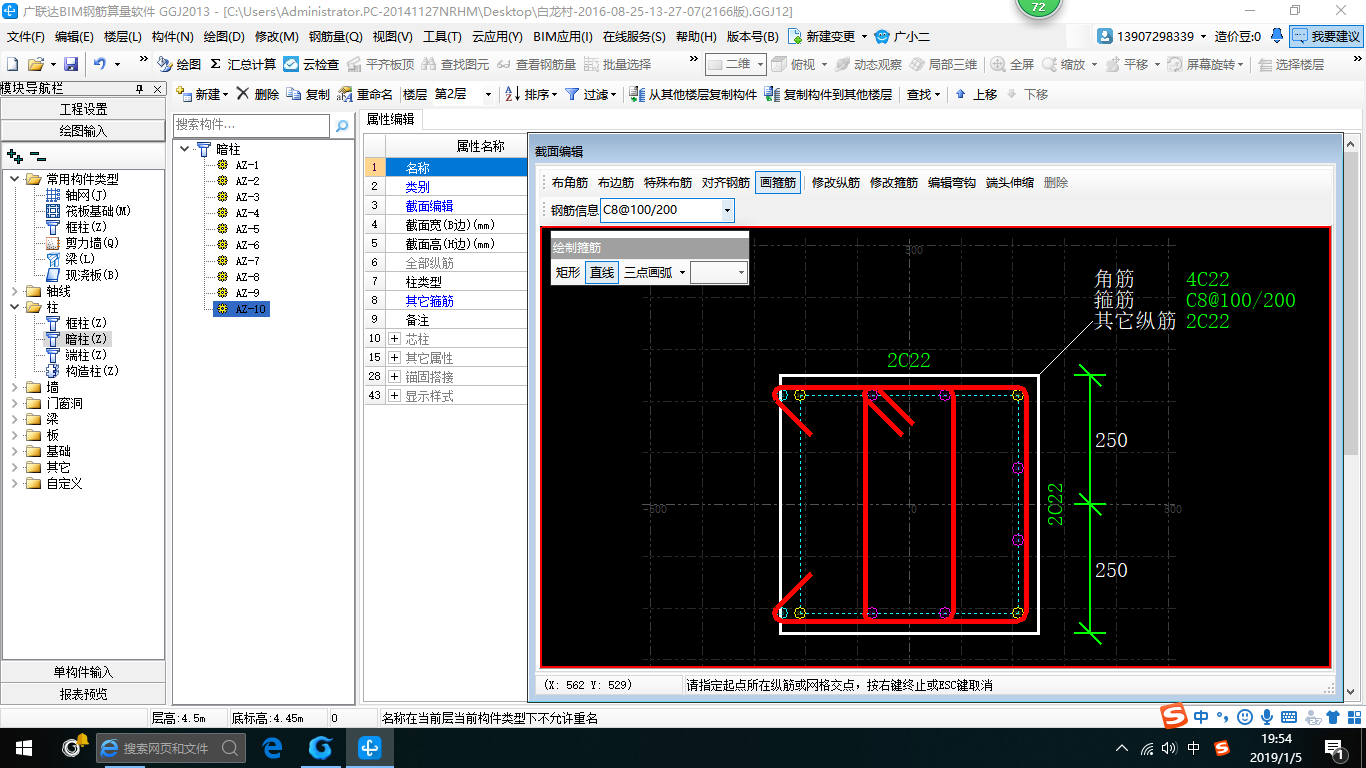This screenshot has width=1366, height=768.
Task: Open 工程设置 in the navigator
Action: tap(83, 109)
